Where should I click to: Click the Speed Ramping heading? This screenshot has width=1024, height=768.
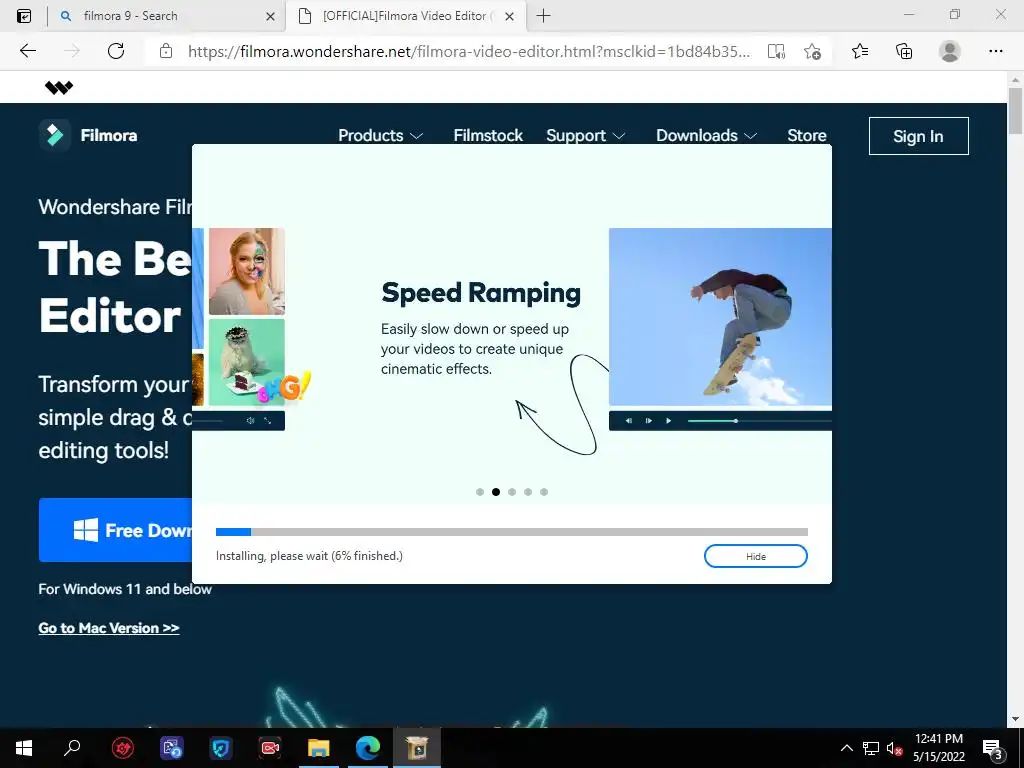(481, 293)
